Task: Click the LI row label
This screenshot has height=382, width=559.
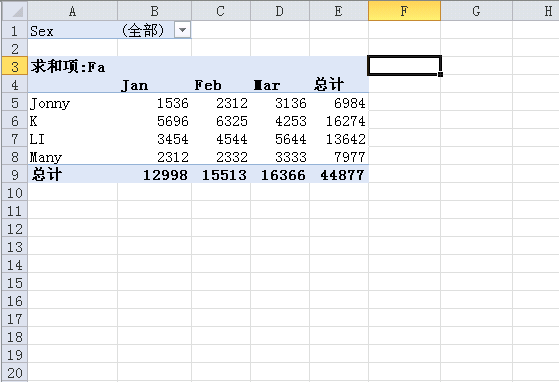Action: (72, 138)
